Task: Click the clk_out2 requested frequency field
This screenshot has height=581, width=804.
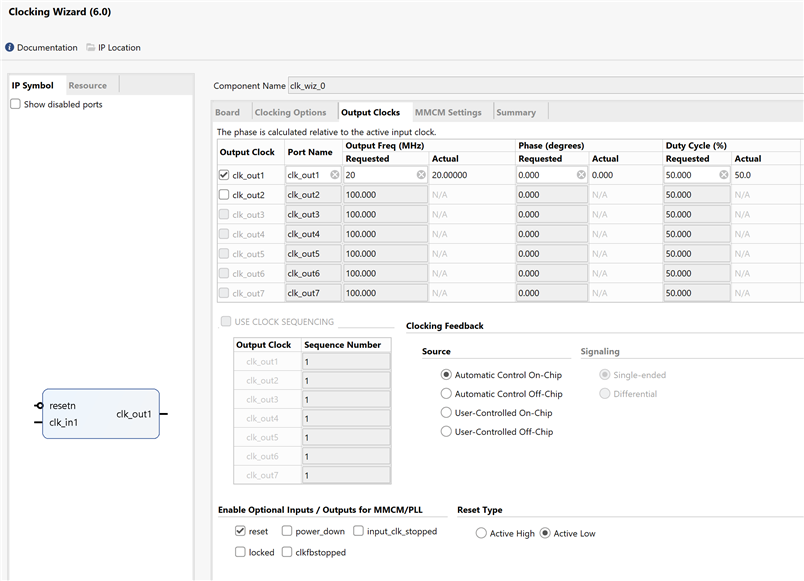Action: click(385, 195)
